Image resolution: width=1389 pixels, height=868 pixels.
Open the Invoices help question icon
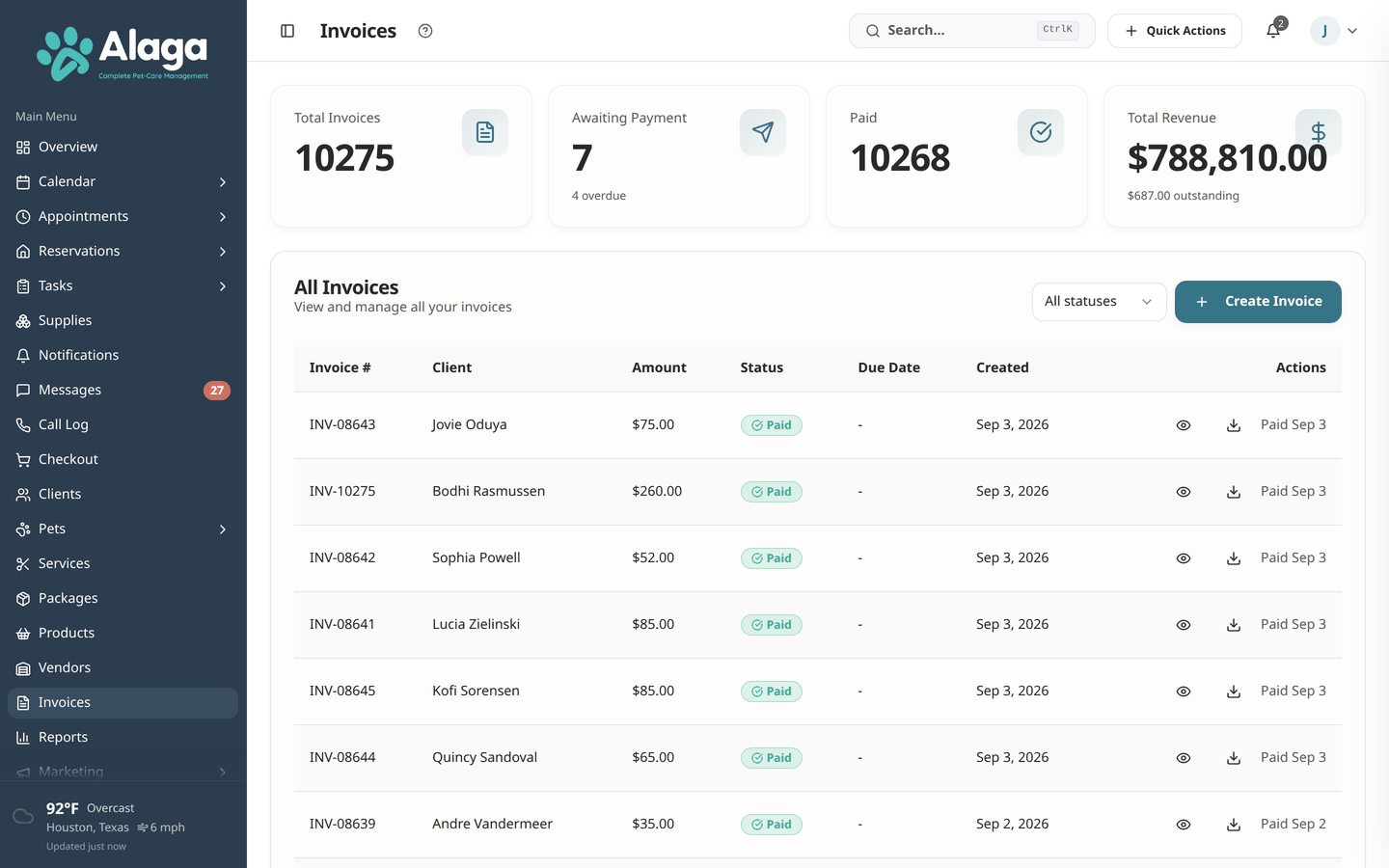pos(425,31)
